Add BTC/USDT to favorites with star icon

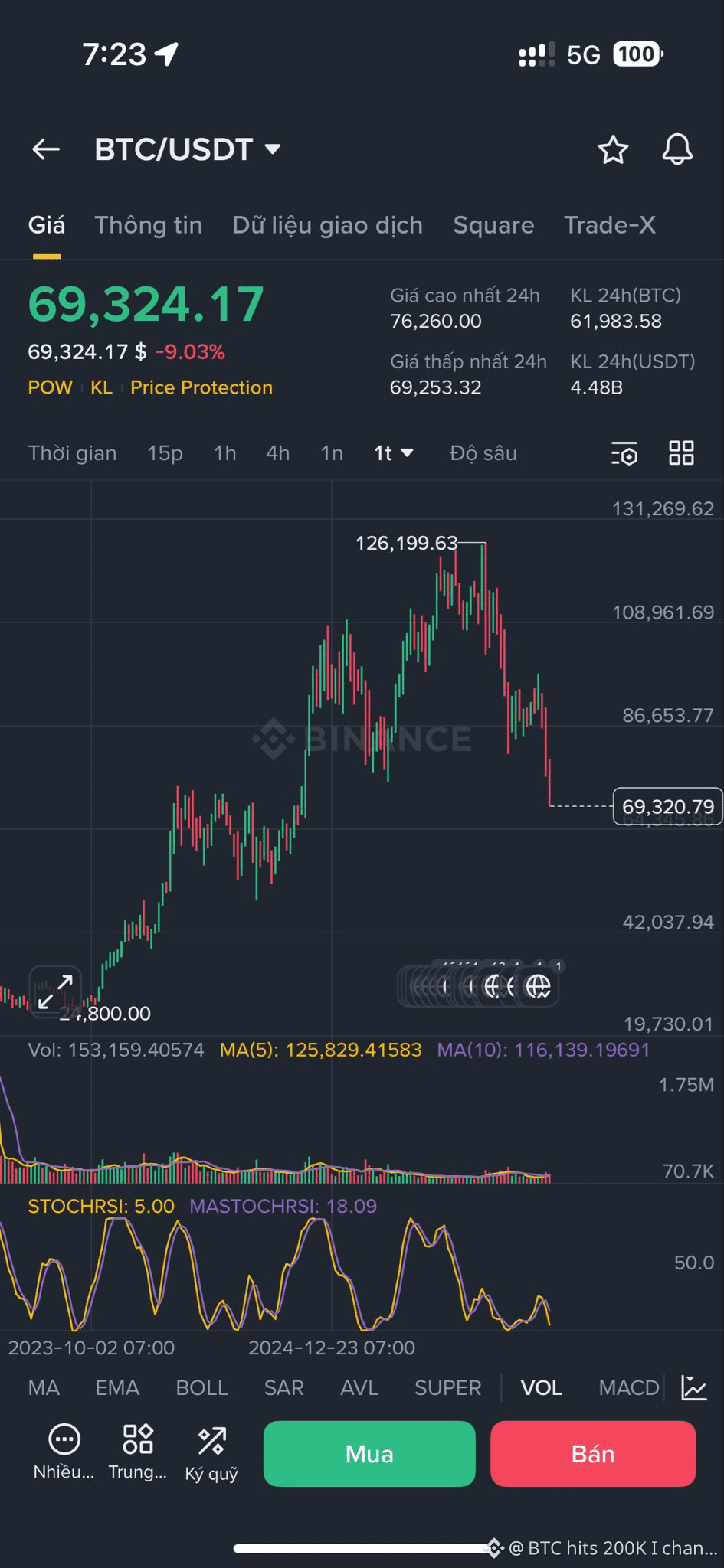[613, 149]
